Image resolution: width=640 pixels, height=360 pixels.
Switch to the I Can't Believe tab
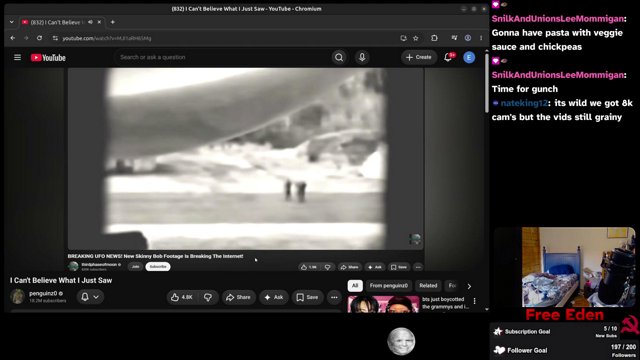(55, 22)
